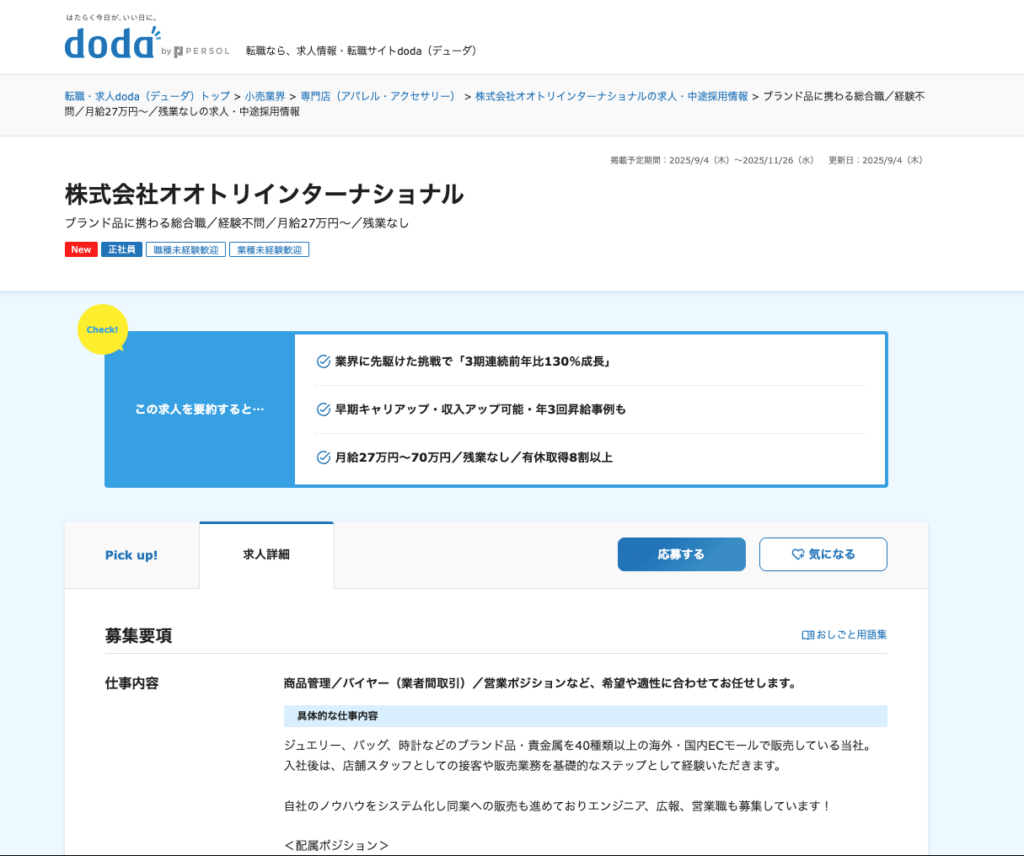Click the yellow Check! badge
1024x856 pixels.
pyautogui.click(x=103, y=329)
